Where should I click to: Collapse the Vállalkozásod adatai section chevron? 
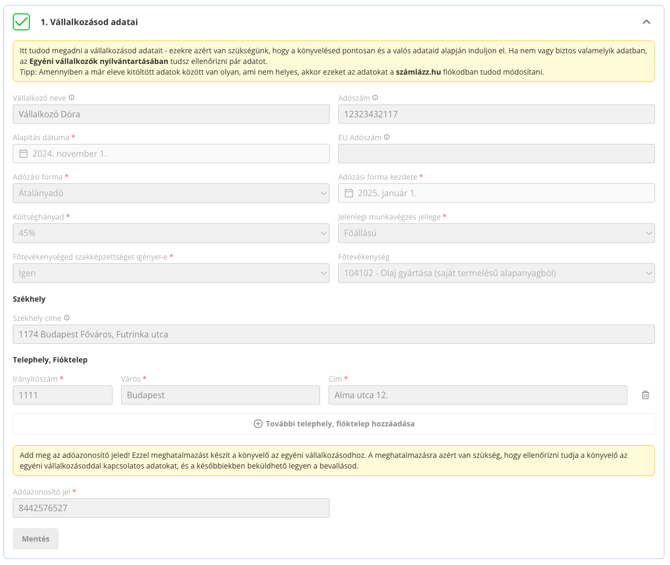[646, 22]
